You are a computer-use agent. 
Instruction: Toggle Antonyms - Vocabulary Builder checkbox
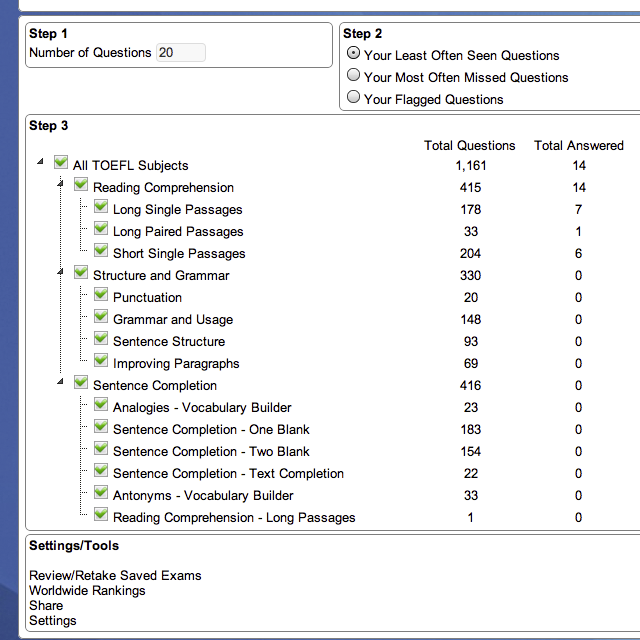(101, 493)
